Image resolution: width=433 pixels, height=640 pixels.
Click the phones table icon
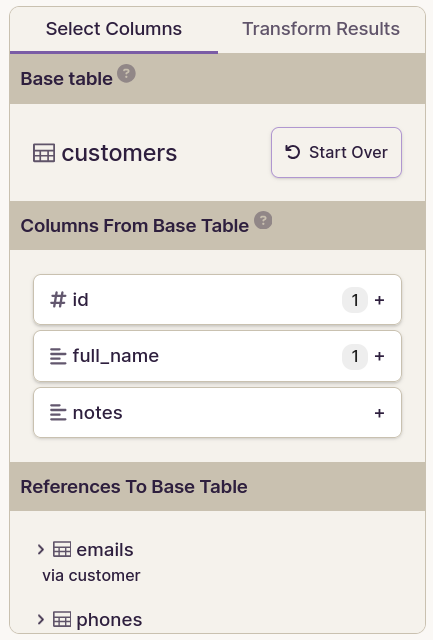[x=62, y=620]
